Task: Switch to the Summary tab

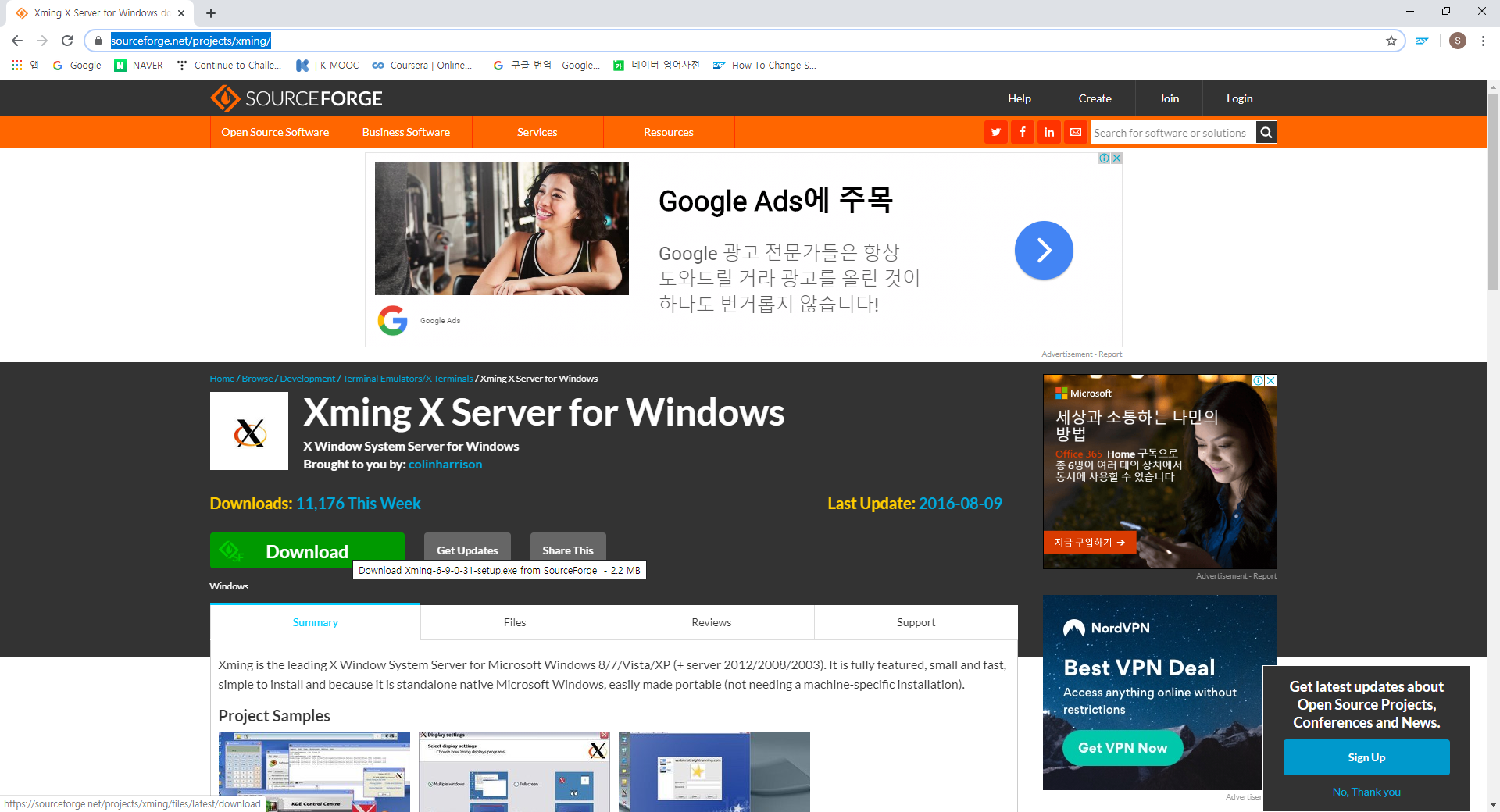Action: tap(316, 622)
